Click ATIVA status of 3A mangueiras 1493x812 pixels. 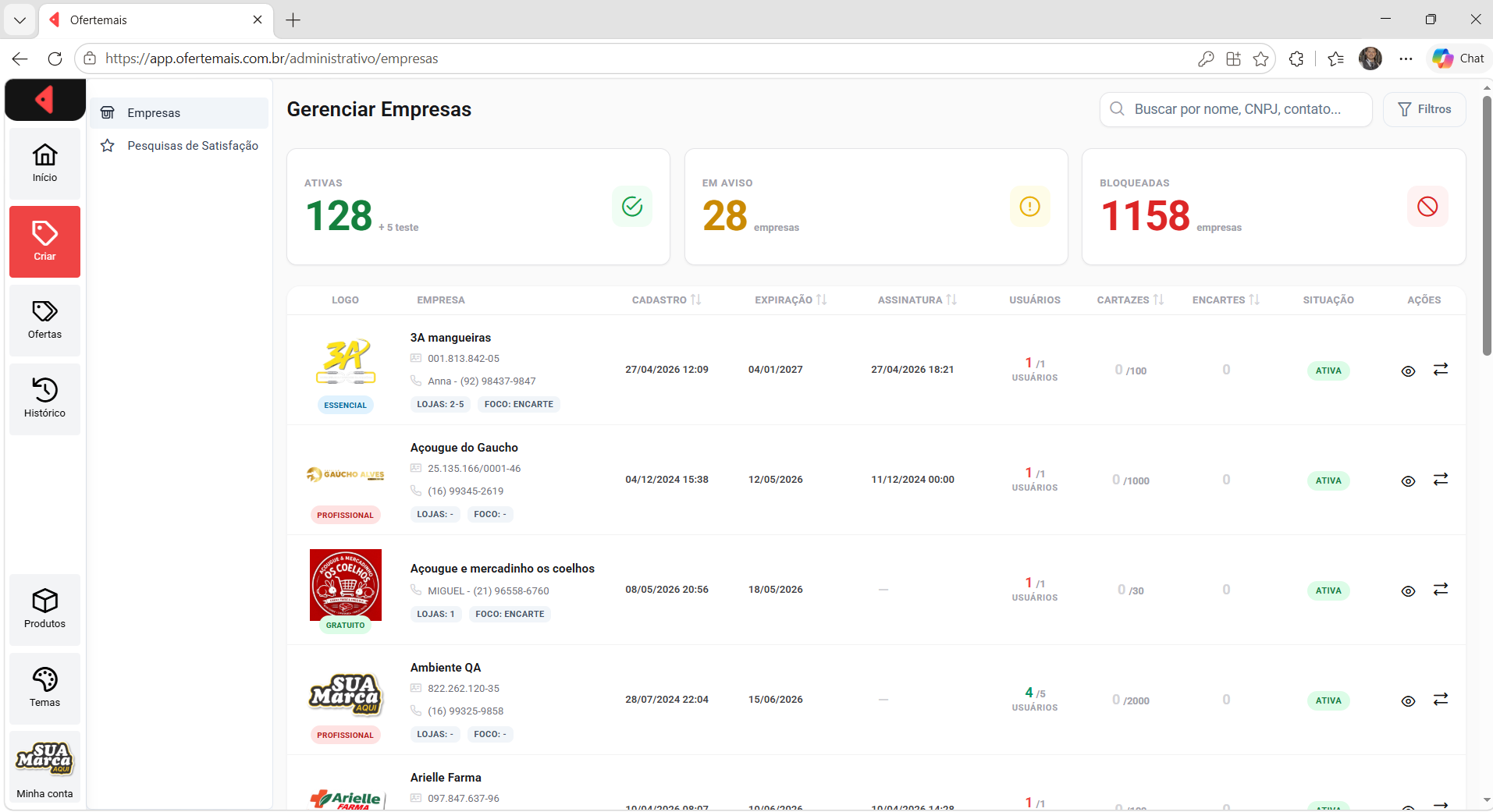1328,371
